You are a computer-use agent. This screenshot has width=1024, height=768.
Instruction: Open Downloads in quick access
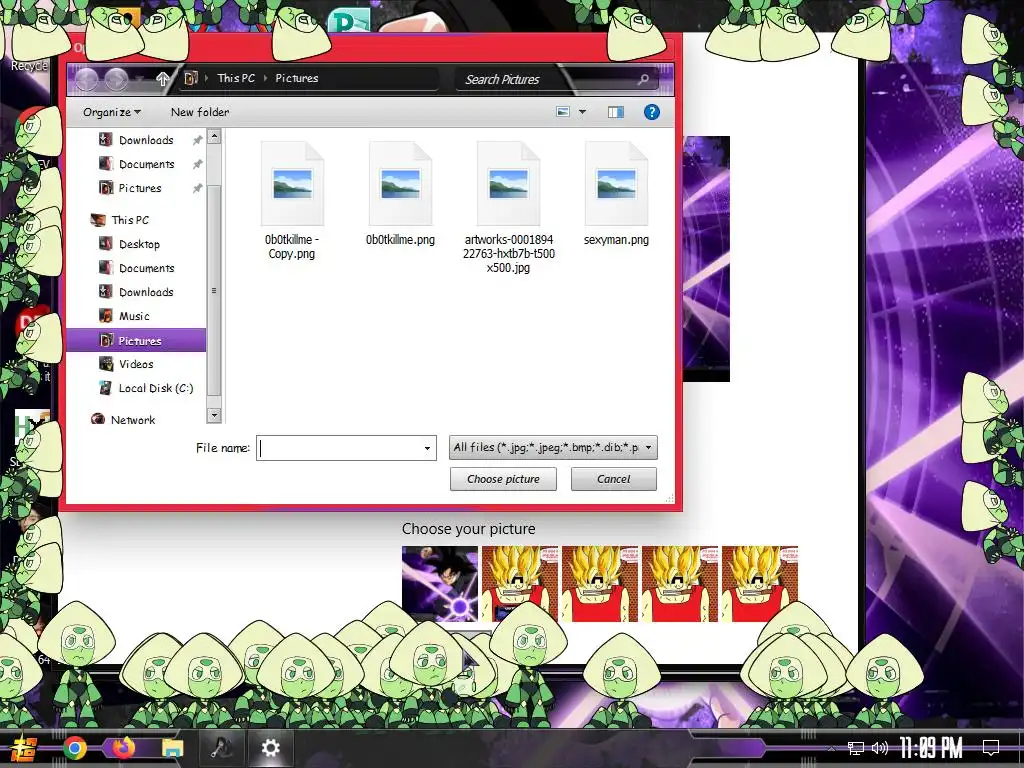tap(146, 140)
